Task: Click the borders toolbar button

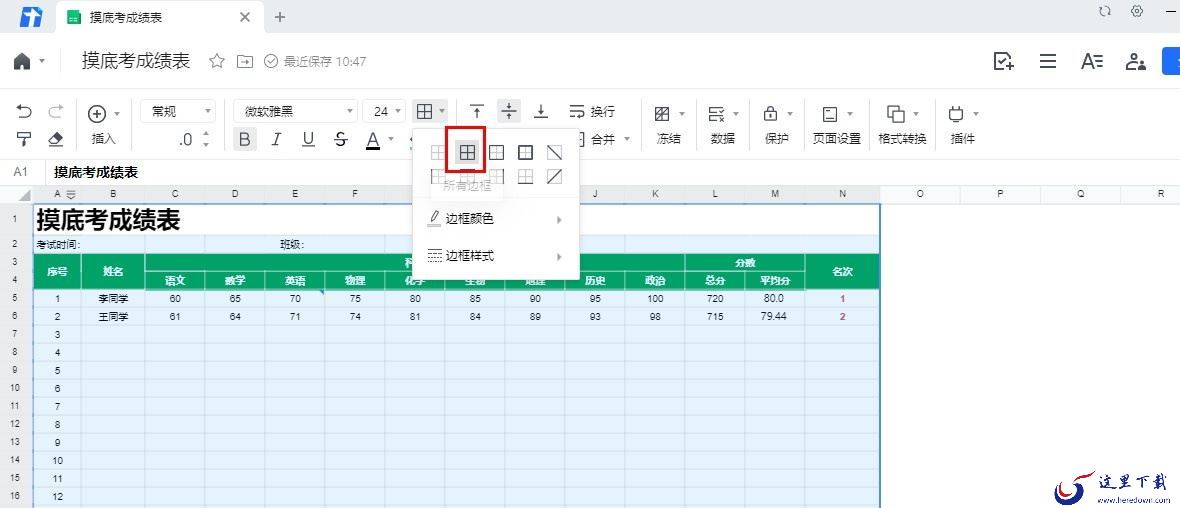Action: click(424, 111)
